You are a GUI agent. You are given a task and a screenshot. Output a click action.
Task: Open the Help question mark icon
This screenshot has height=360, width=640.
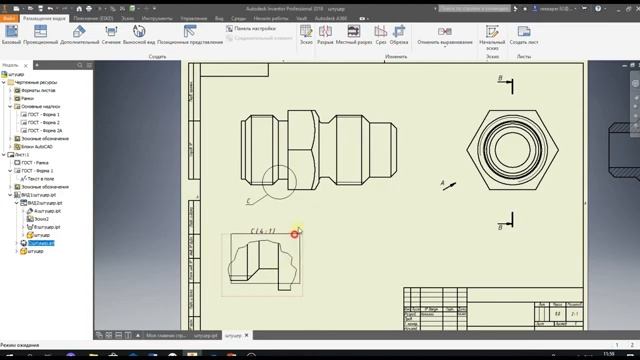click(598, 8)
